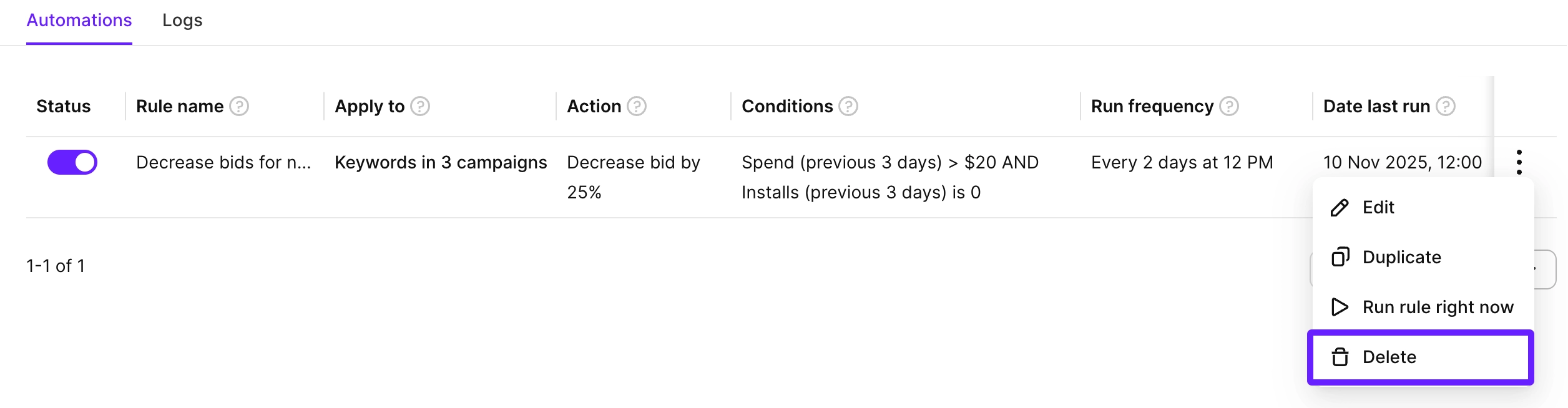This screenshot has height=408, width=1568.
Task: Open the three-dot row actions menu
Action: coord(1519,163)
